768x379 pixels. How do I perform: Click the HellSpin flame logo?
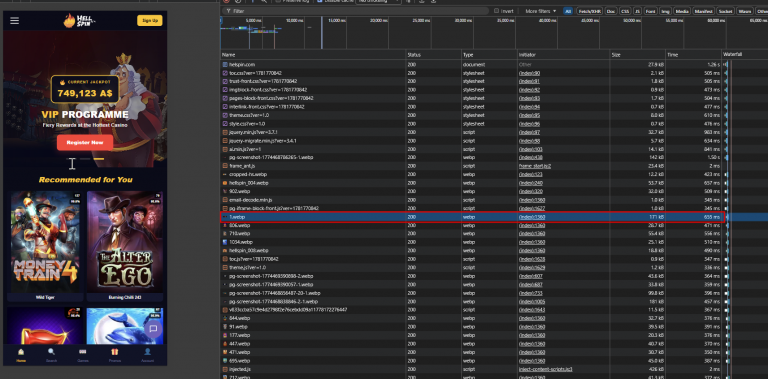79,20
